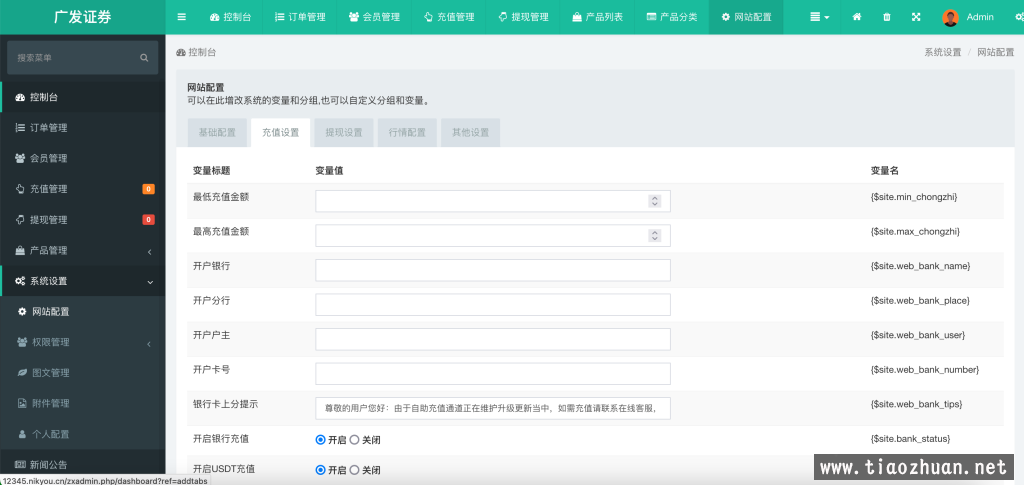Click variable name {$site.web_bank_tips}
Image resolution: width=1024 pixels, height=485 pixels.
point(916,404)
